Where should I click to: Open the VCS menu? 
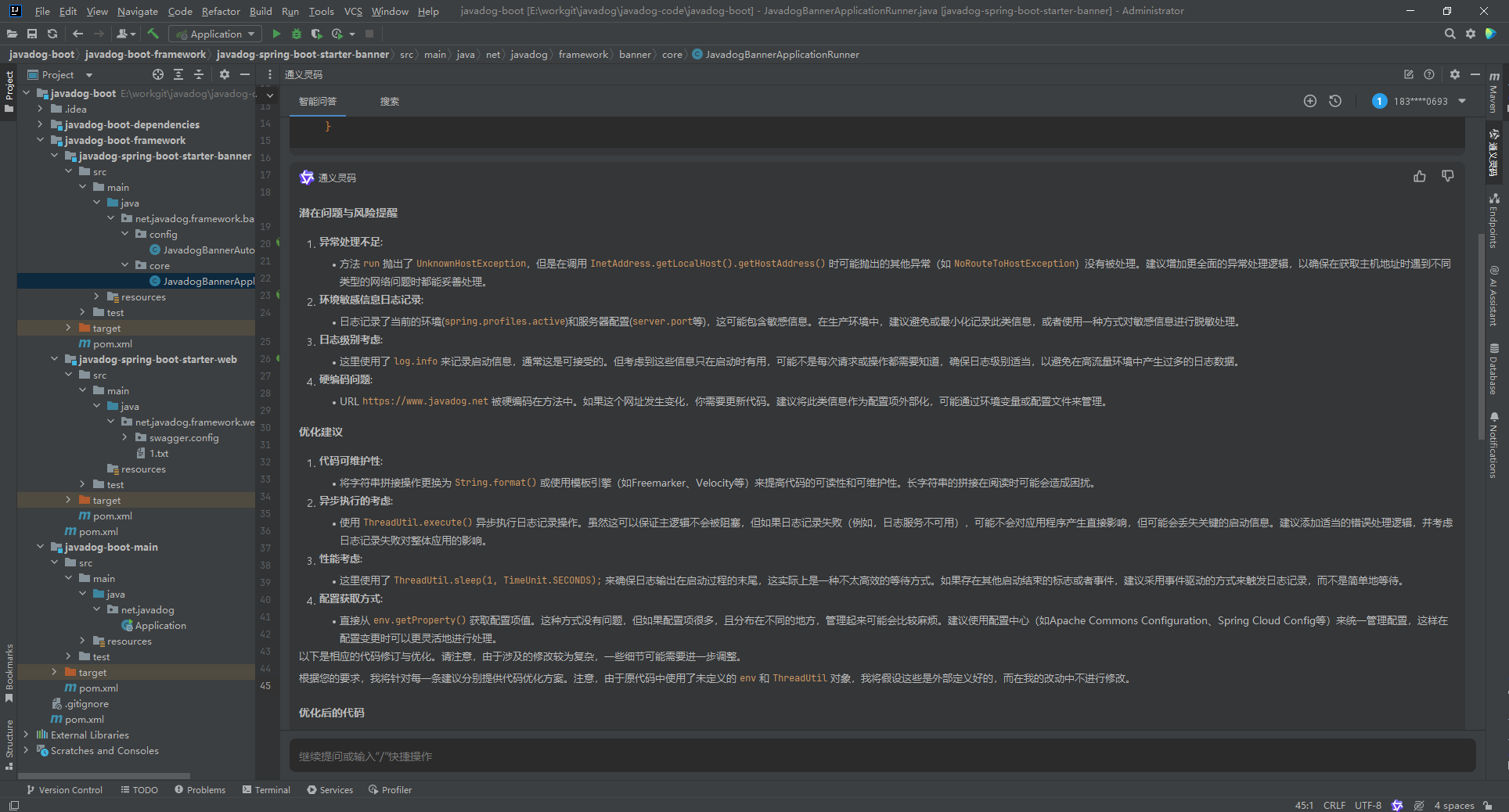[x=353, y=11]
